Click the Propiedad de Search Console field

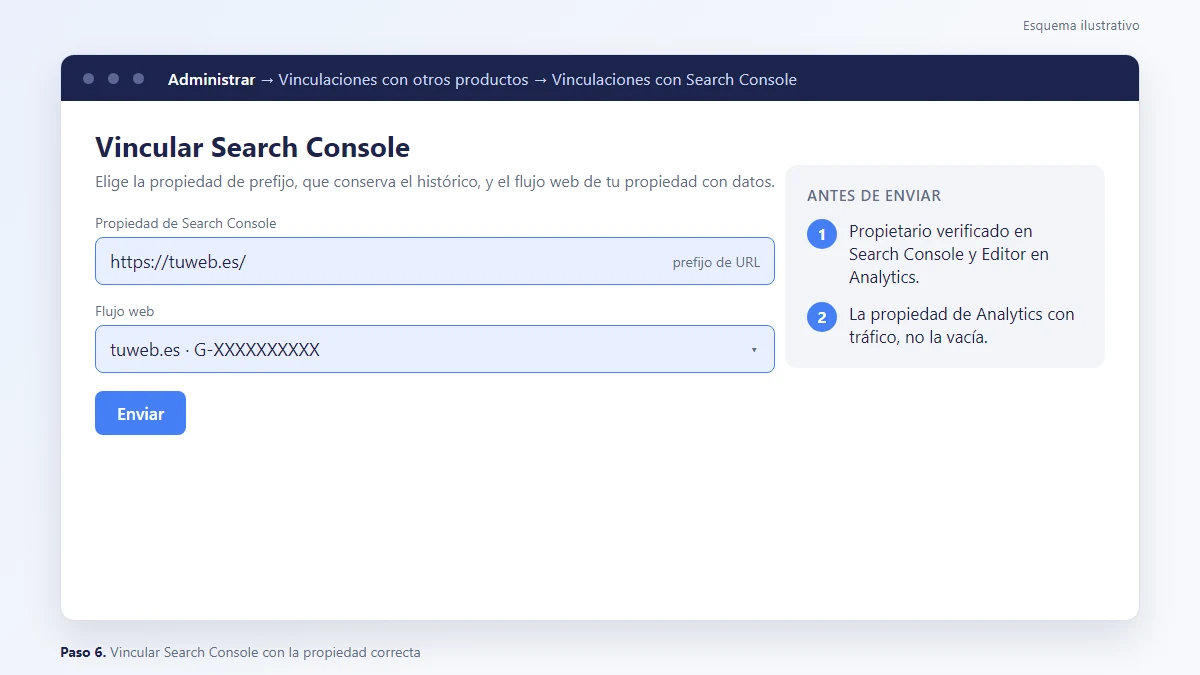click(x=434, y=261)
